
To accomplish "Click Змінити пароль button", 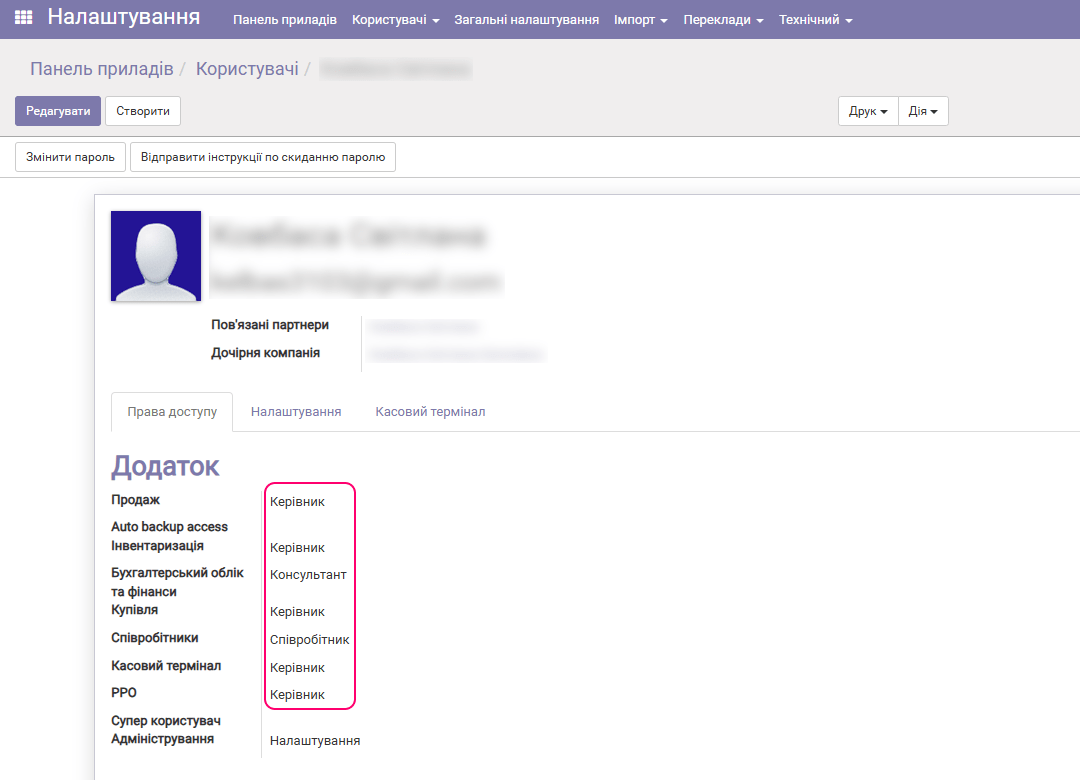I will [70, 156].
